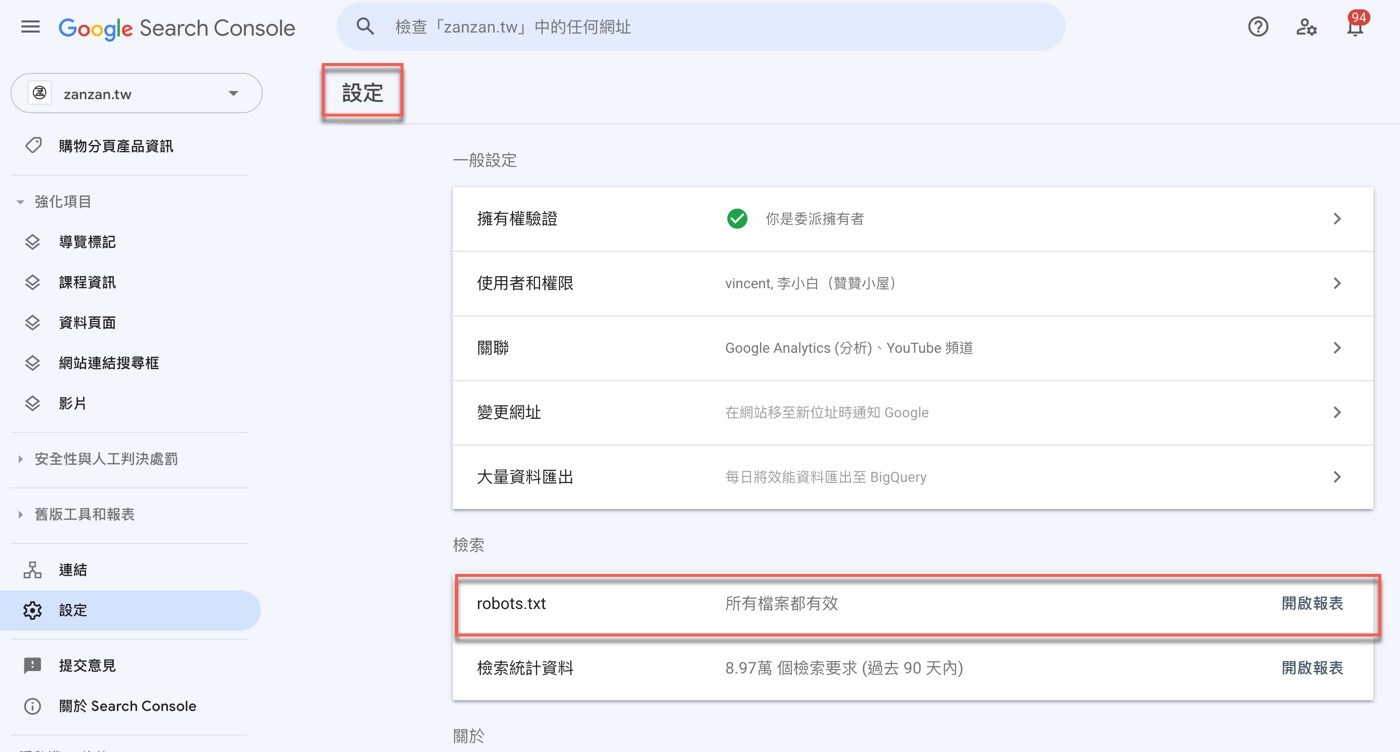
Task: Click '8.97萬 個檢索要求' statistic text
Action: point(844,668)
